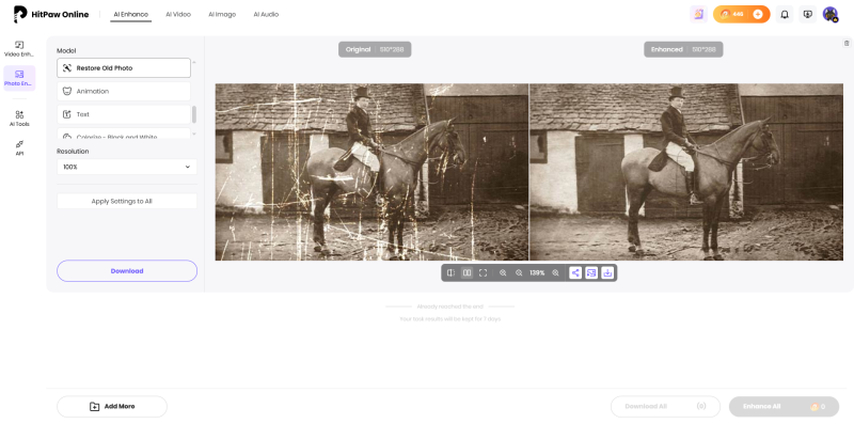Select the Colorize Black and White model

click(124, 135)
